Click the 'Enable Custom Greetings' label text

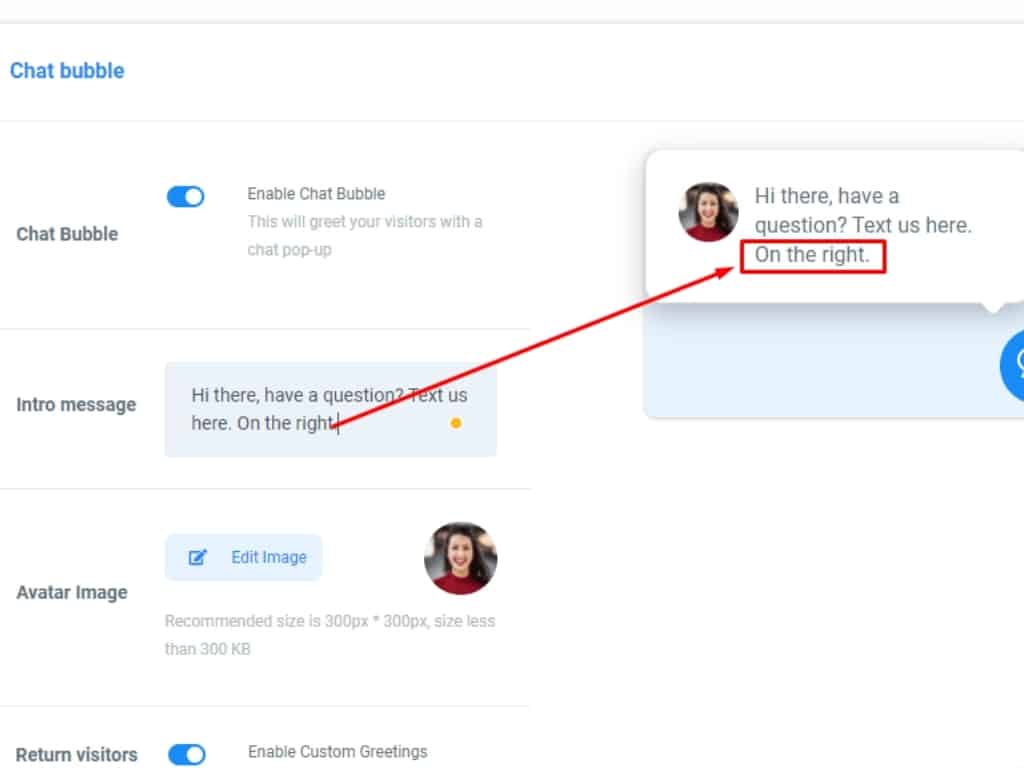pos(337,751)
